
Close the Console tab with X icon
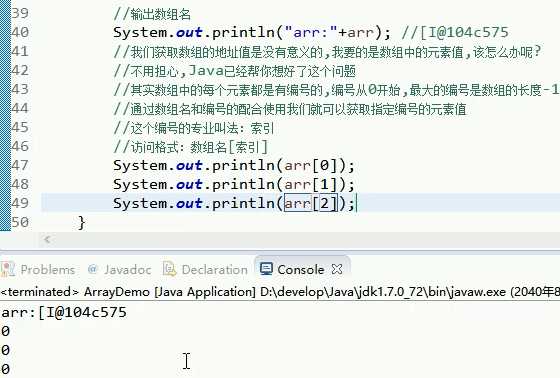tap(337, 269)
